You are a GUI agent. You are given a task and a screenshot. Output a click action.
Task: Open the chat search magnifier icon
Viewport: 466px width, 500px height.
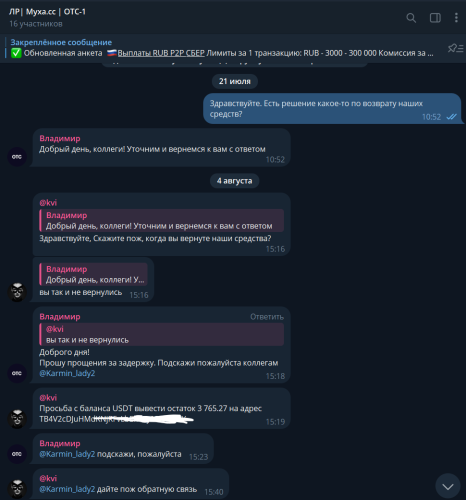coord(411,18)
